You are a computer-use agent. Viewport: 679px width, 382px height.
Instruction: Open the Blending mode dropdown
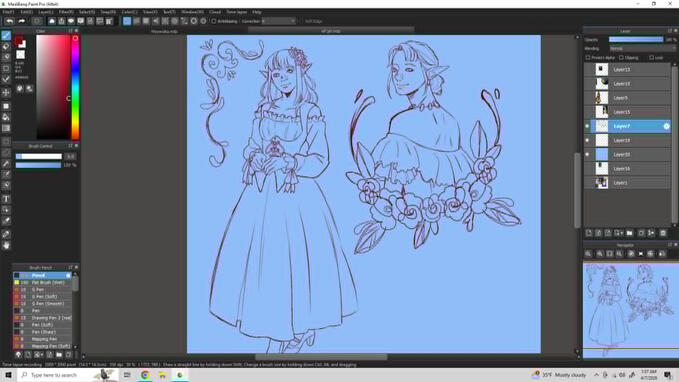click(642, 49)
